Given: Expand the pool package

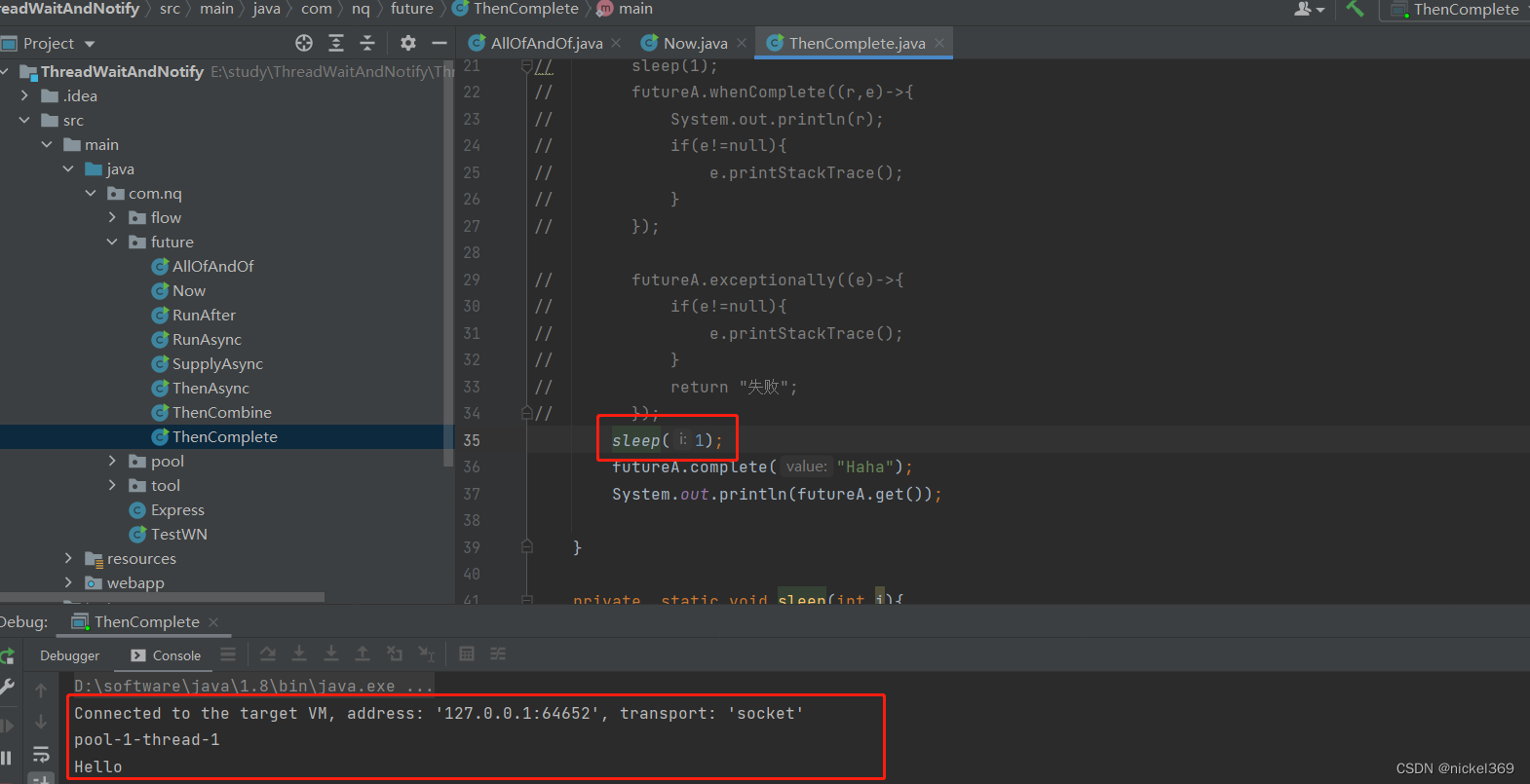Looking at the screenshot, I should click(x=112, y=461).
